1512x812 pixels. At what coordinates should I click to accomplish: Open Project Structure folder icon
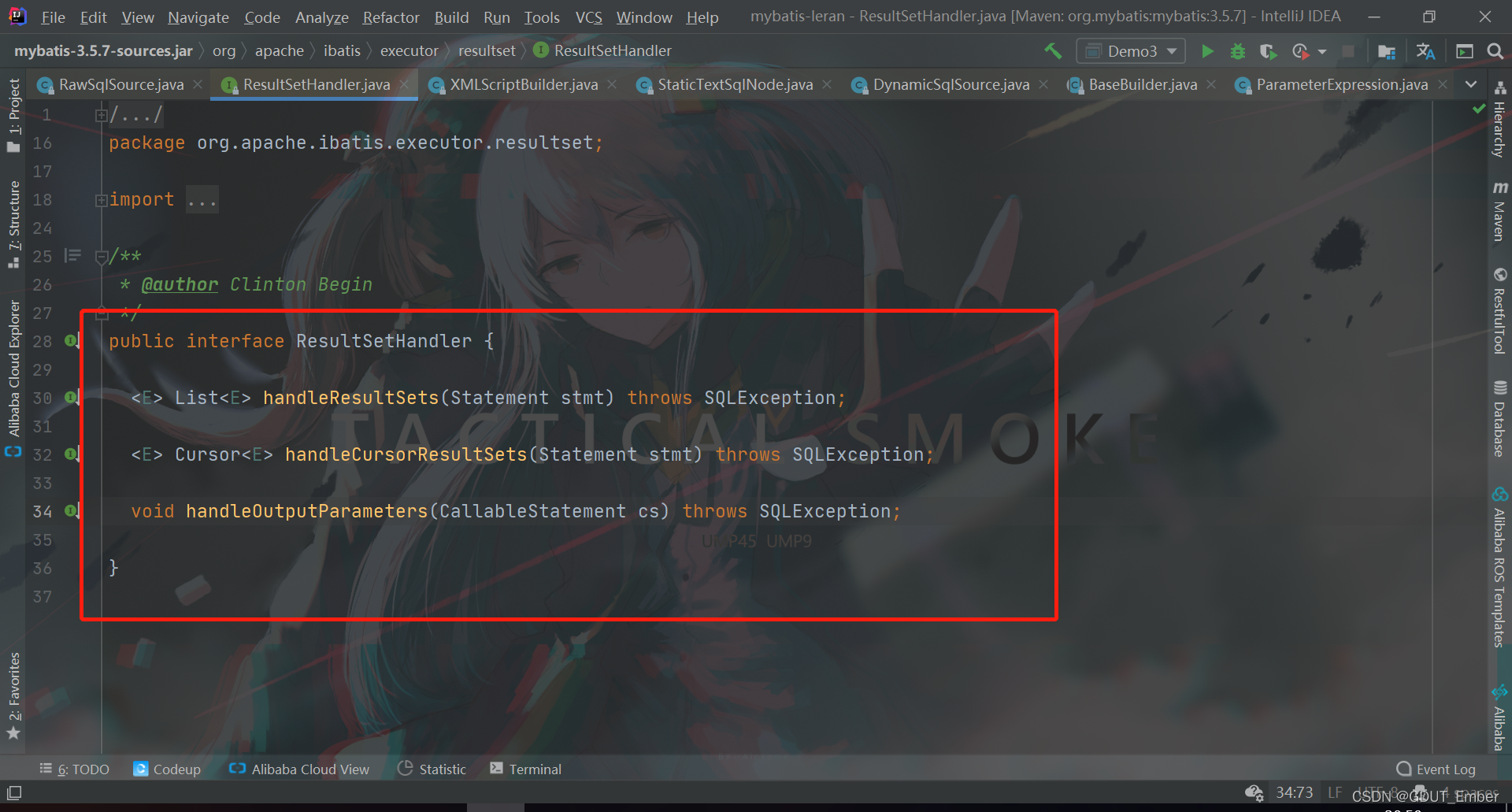1387,51
